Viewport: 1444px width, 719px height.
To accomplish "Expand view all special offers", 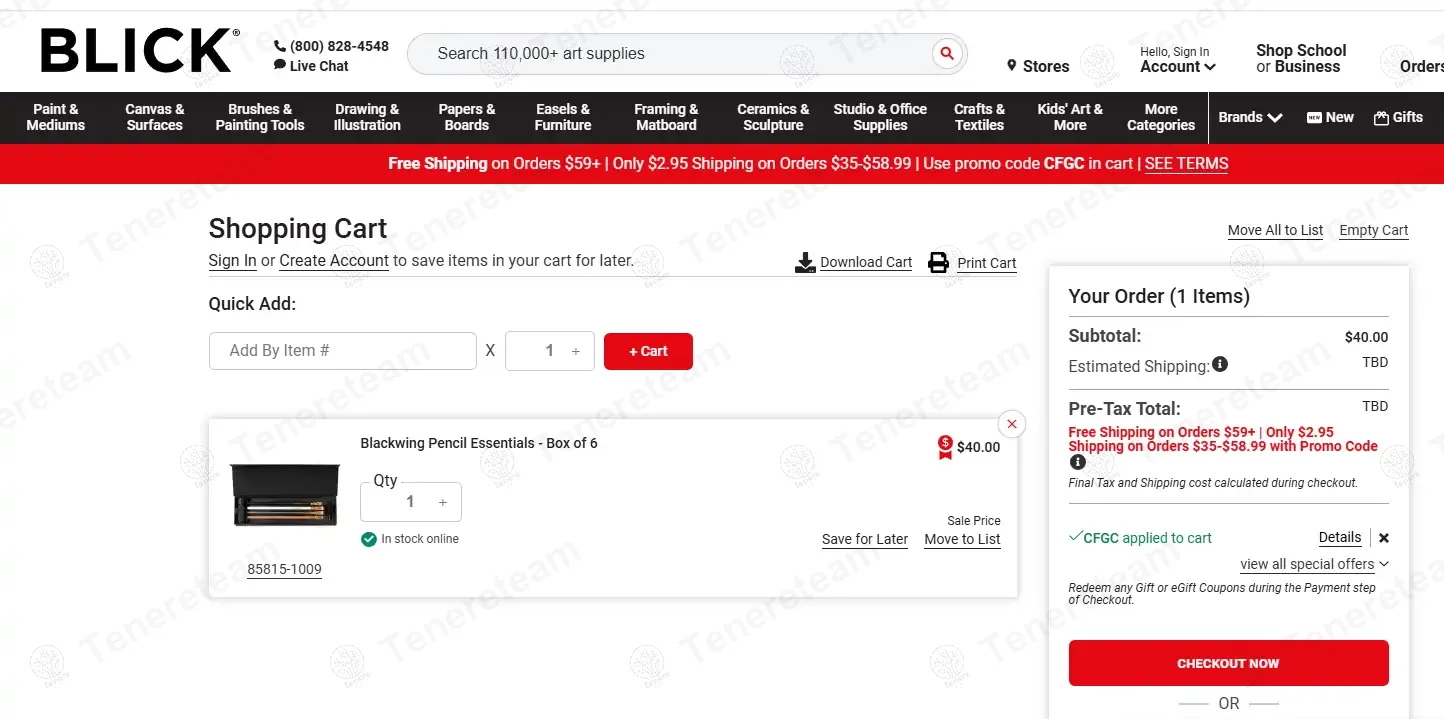I will [x=1314, y=564].
